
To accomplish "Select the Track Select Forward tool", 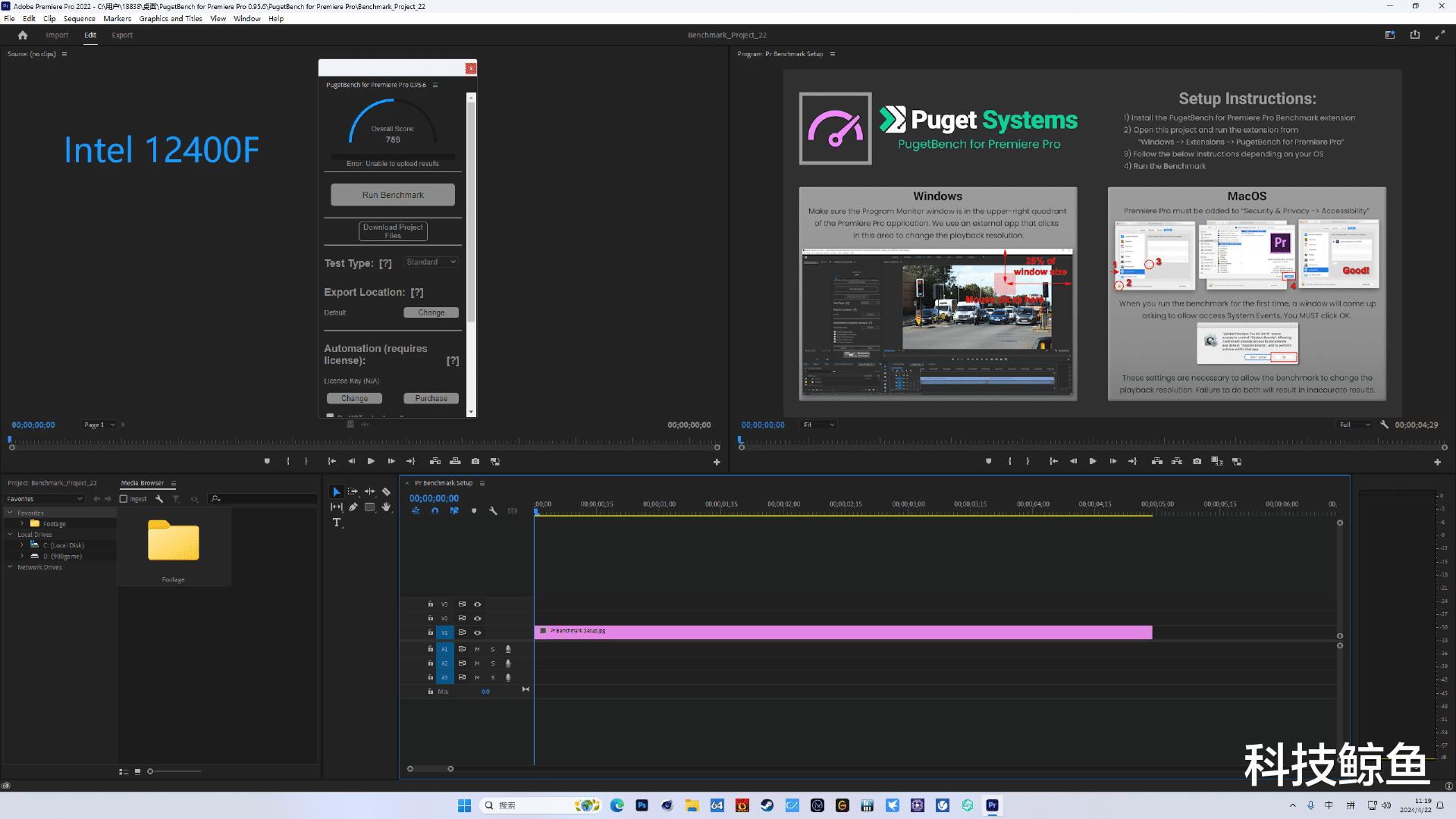I will (x=353, y=491).
